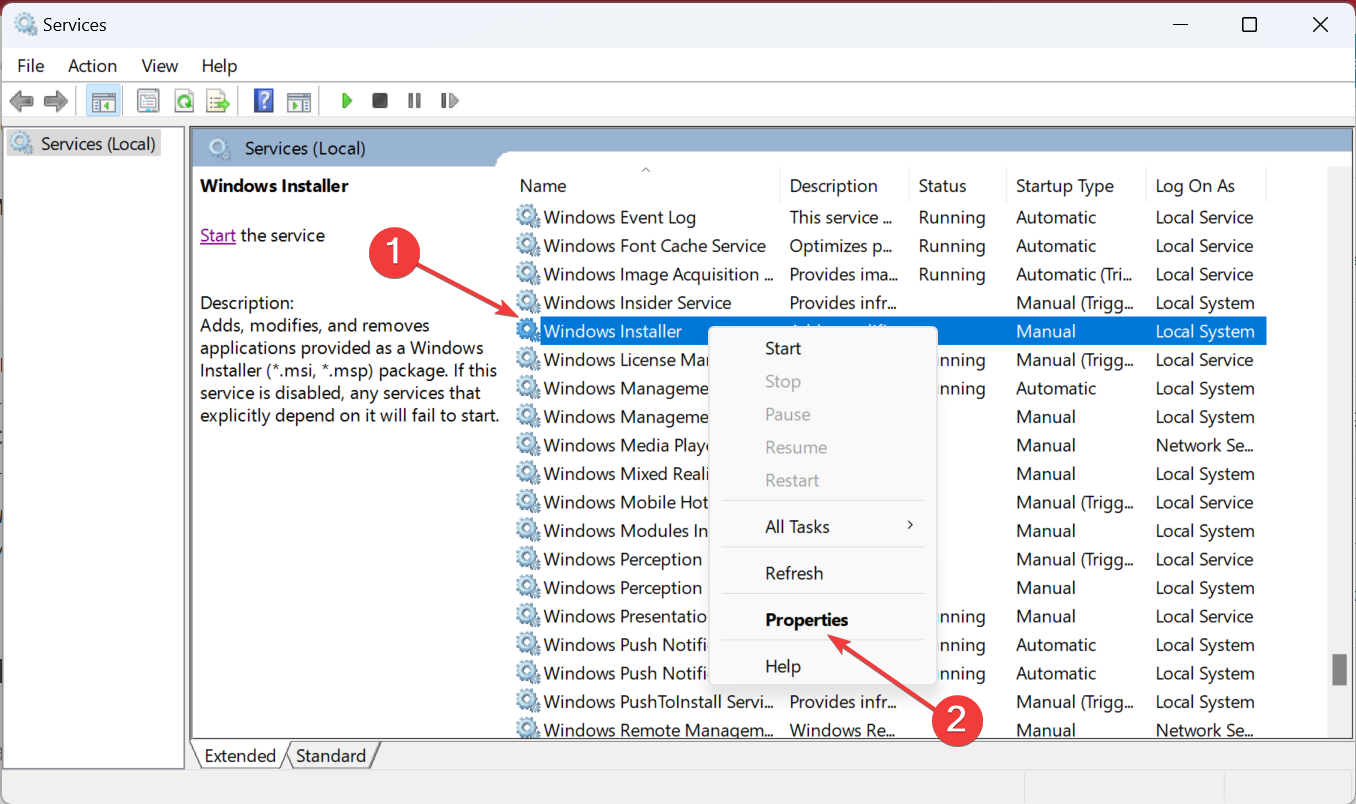Expand the All Tasks submenu arrow
The width and height of the screenshot is (1356, 804).
pyautogui.click(x=910, y=525)
